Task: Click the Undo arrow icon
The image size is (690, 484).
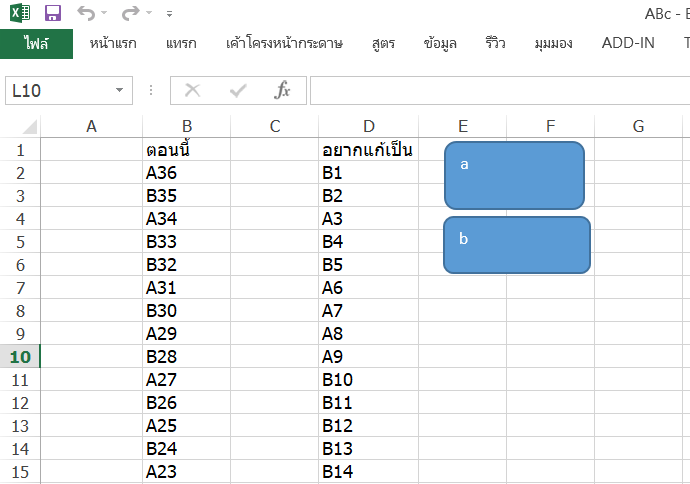Action: click(87, 14)
